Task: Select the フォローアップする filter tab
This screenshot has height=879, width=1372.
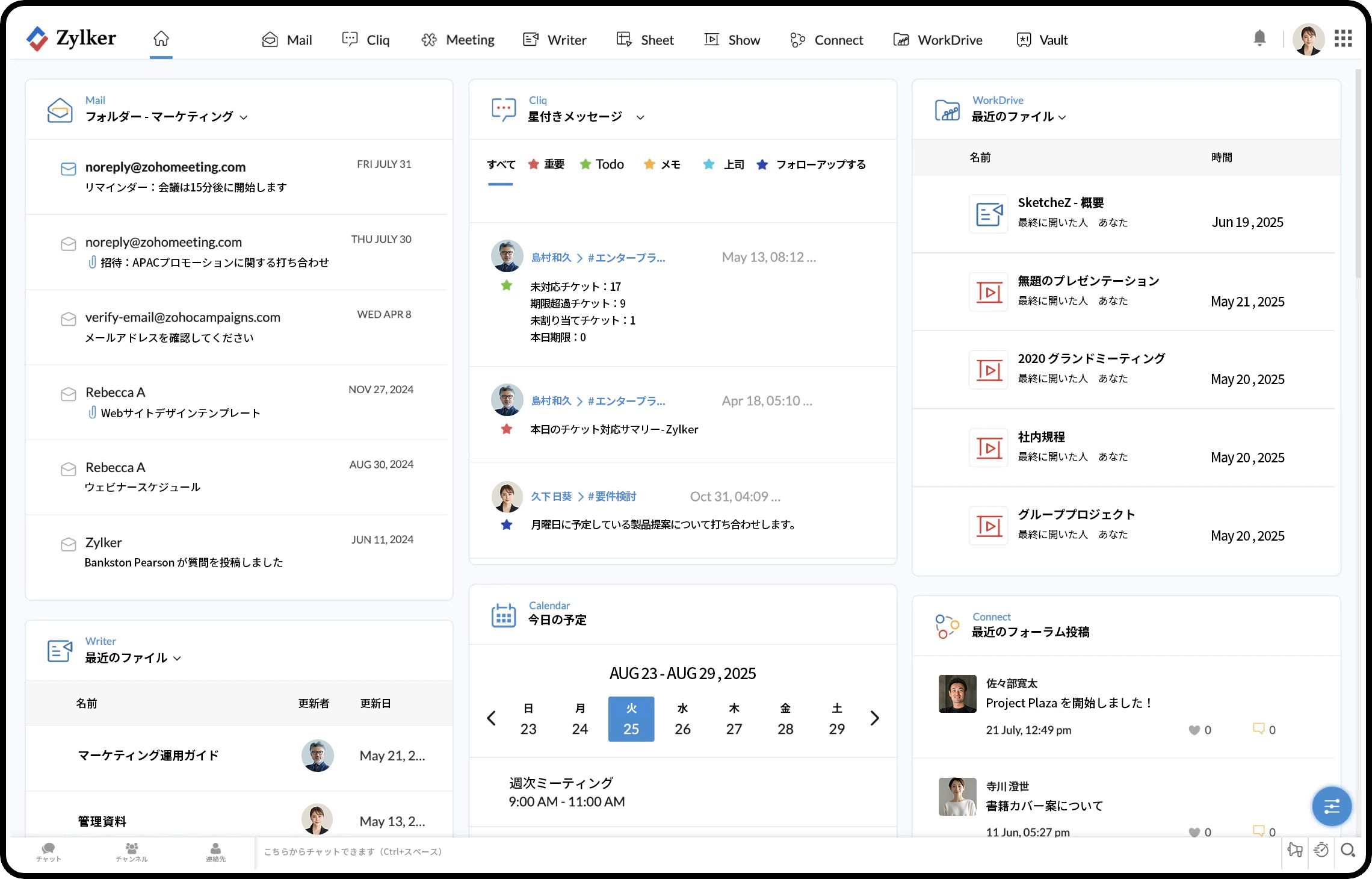Action: click(x=811, y=164)
